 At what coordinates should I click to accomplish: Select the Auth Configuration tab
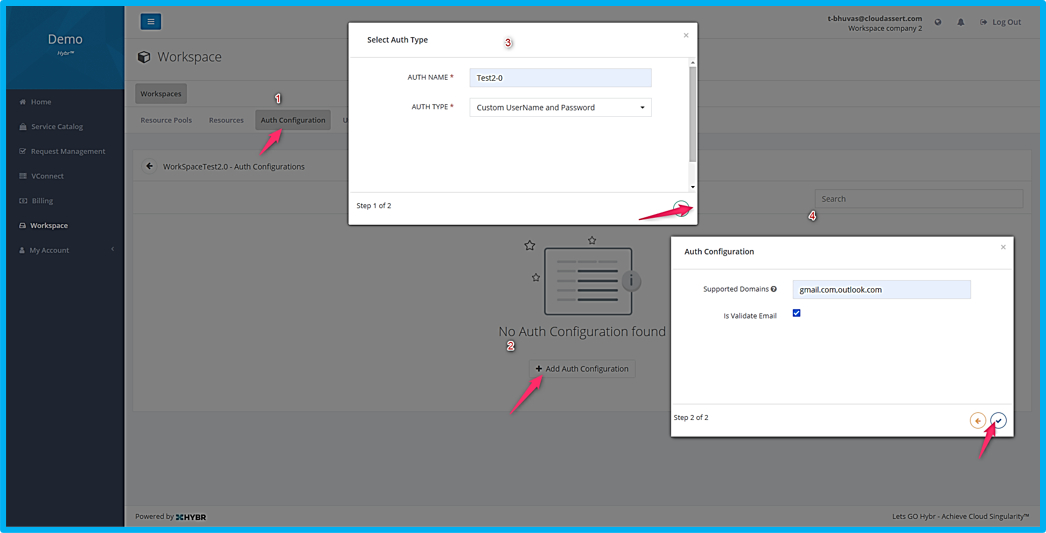[293, 120]
